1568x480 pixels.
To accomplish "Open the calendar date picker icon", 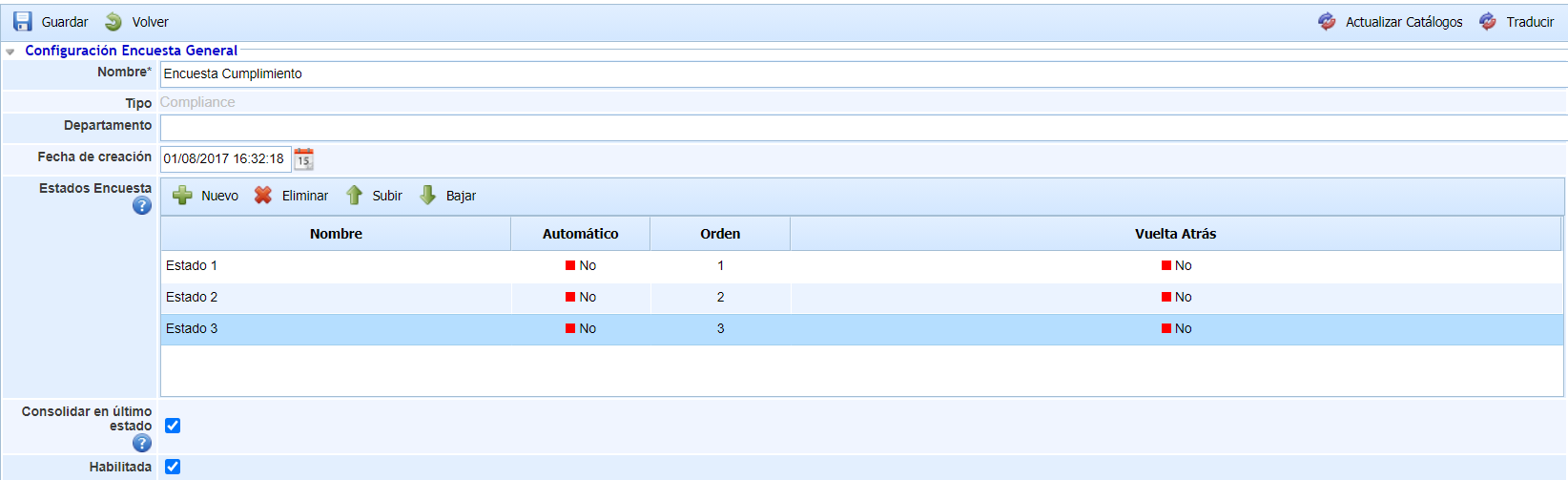I will coord(303,159).
